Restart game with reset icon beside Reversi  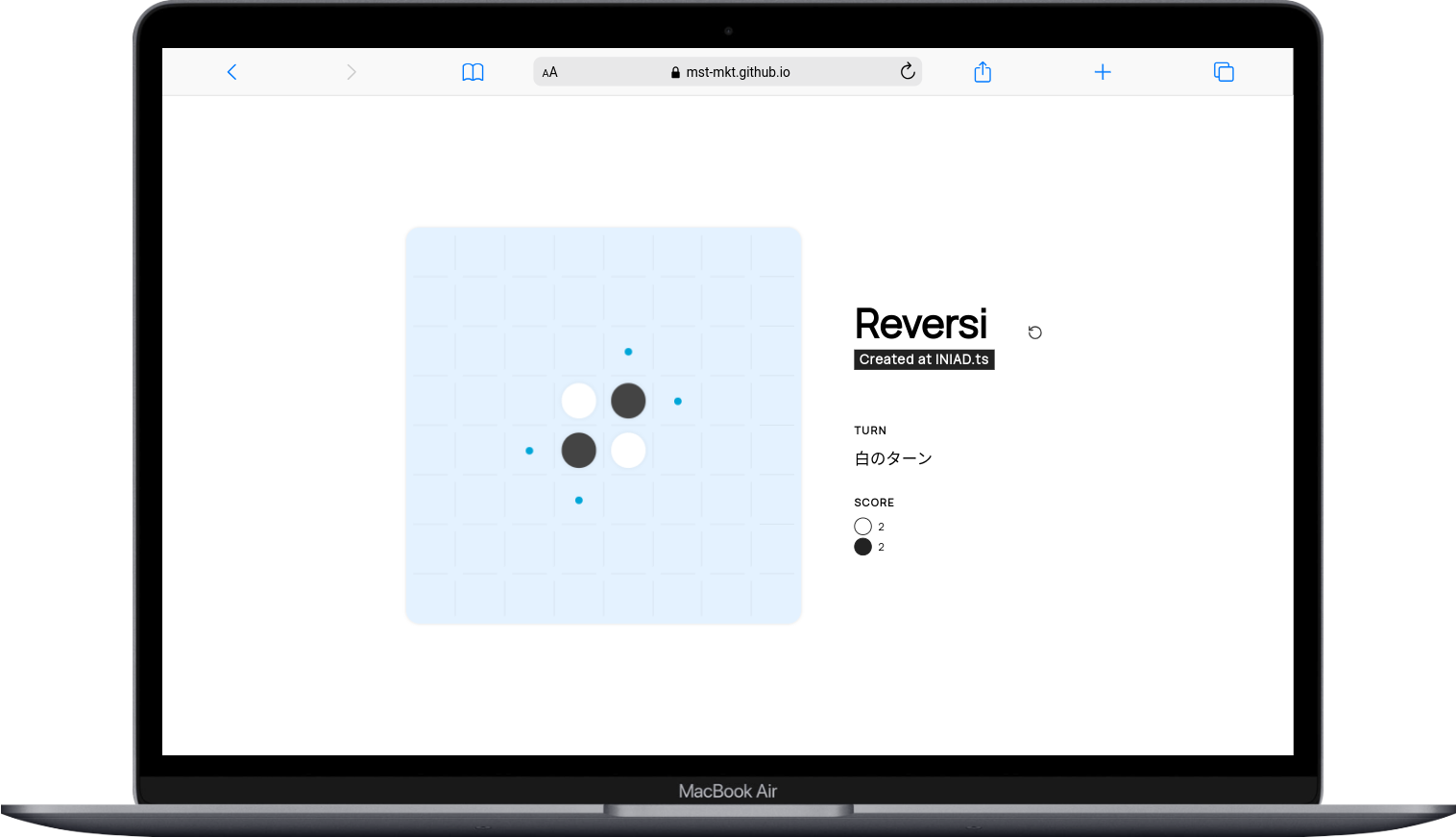coord(1035,332)
